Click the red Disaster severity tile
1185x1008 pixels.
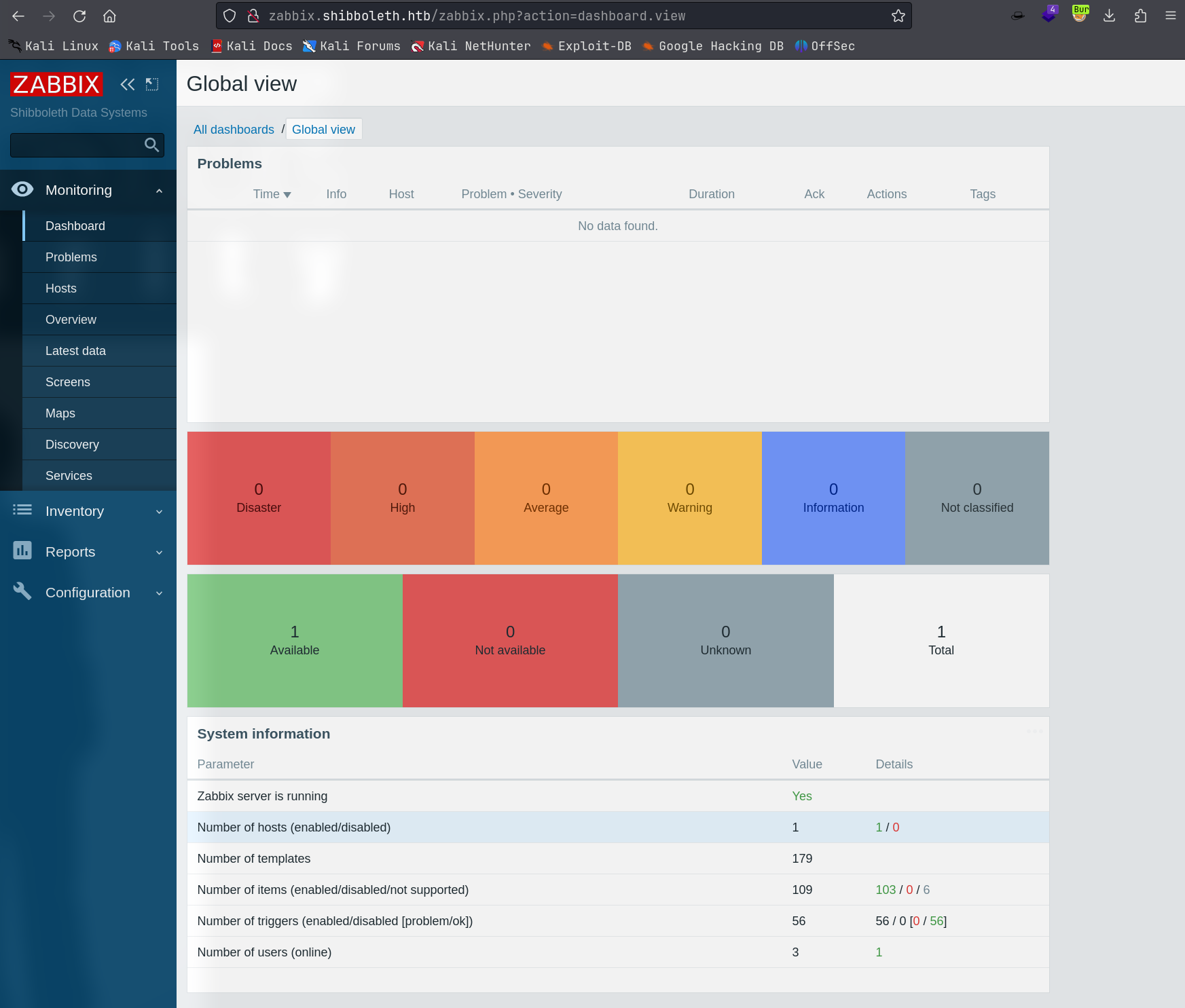pyautogui.click(x=259, y=498)
